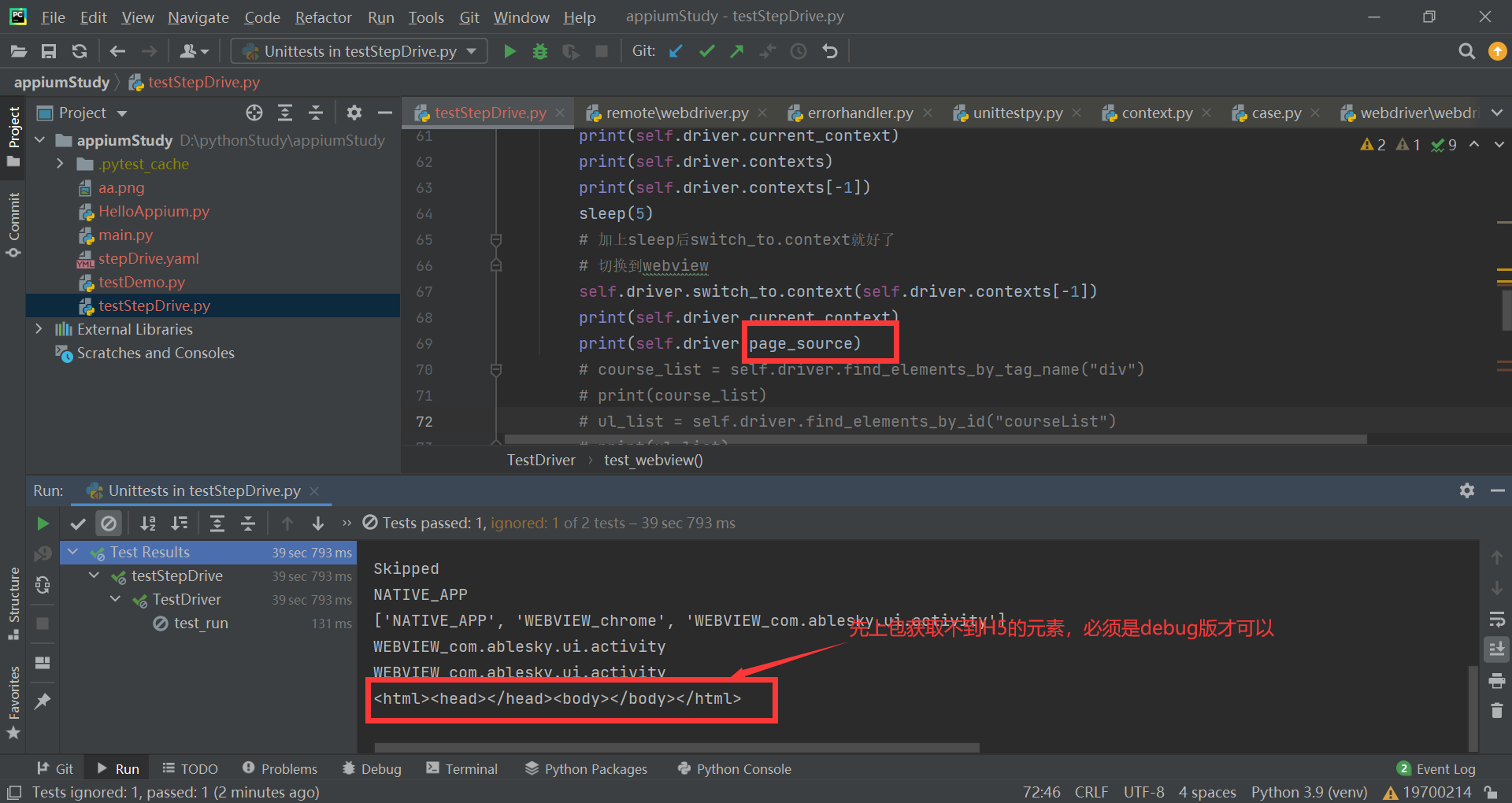1512x803 pixels.
Task: Commit changes with Git checkmark icon
Action: coord(706,51)
